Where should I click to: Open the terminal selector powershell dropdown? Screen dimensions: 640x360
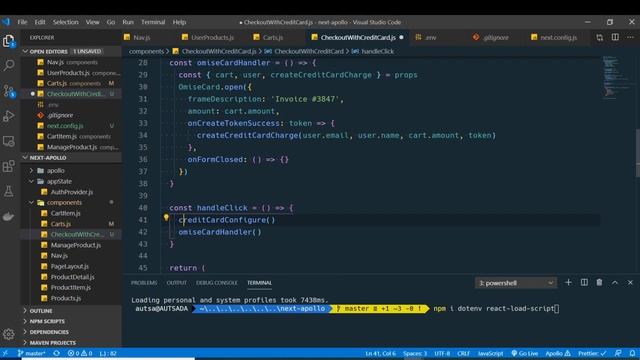[516, 283]
